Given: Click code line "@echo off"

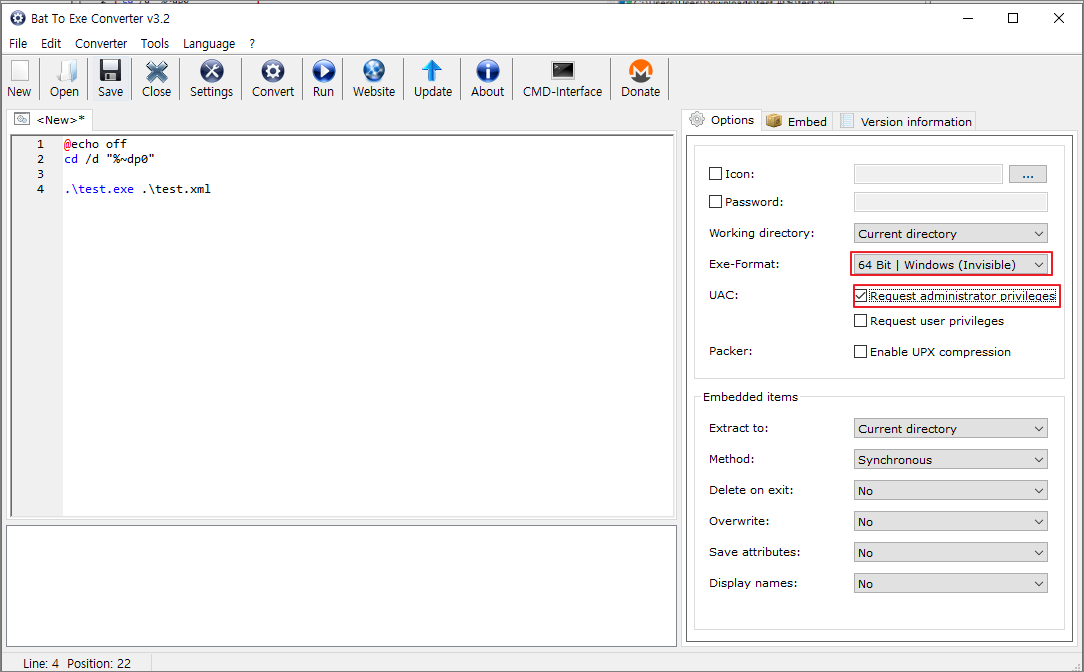Looking at the screenshot, I should coord(95,144).
